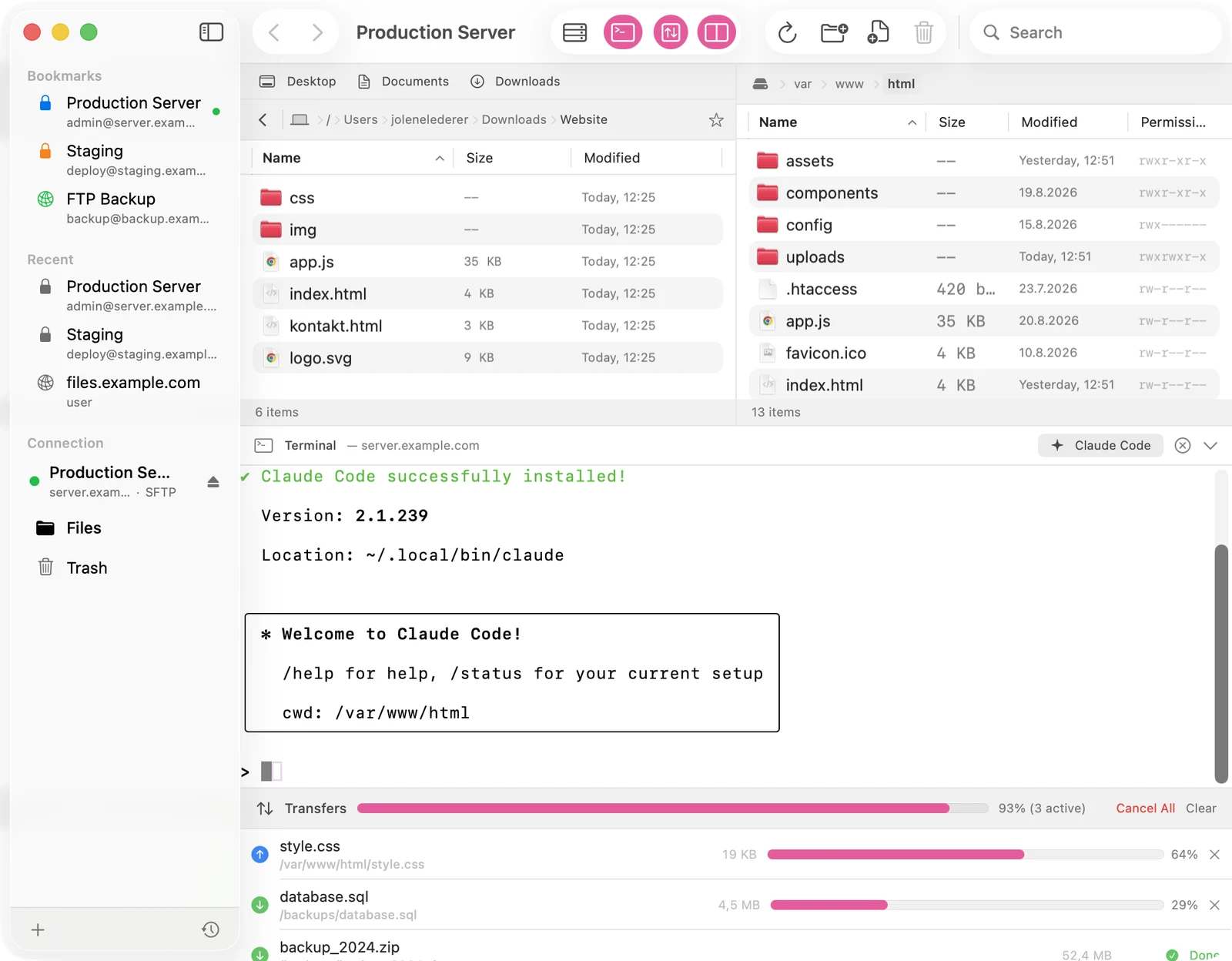
Task: Select local kontakt.html file
Action: 487,326
